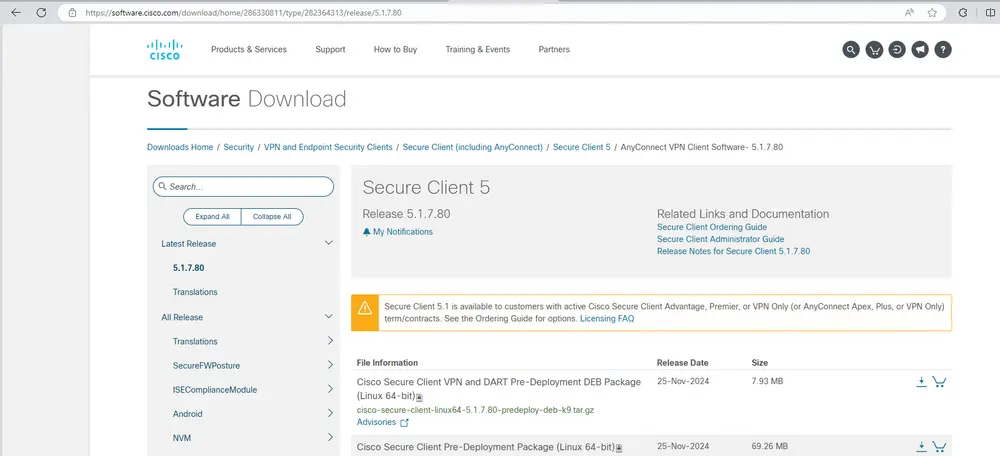
Task: Click the browser address bar URL
Action: tap(244, 12)
